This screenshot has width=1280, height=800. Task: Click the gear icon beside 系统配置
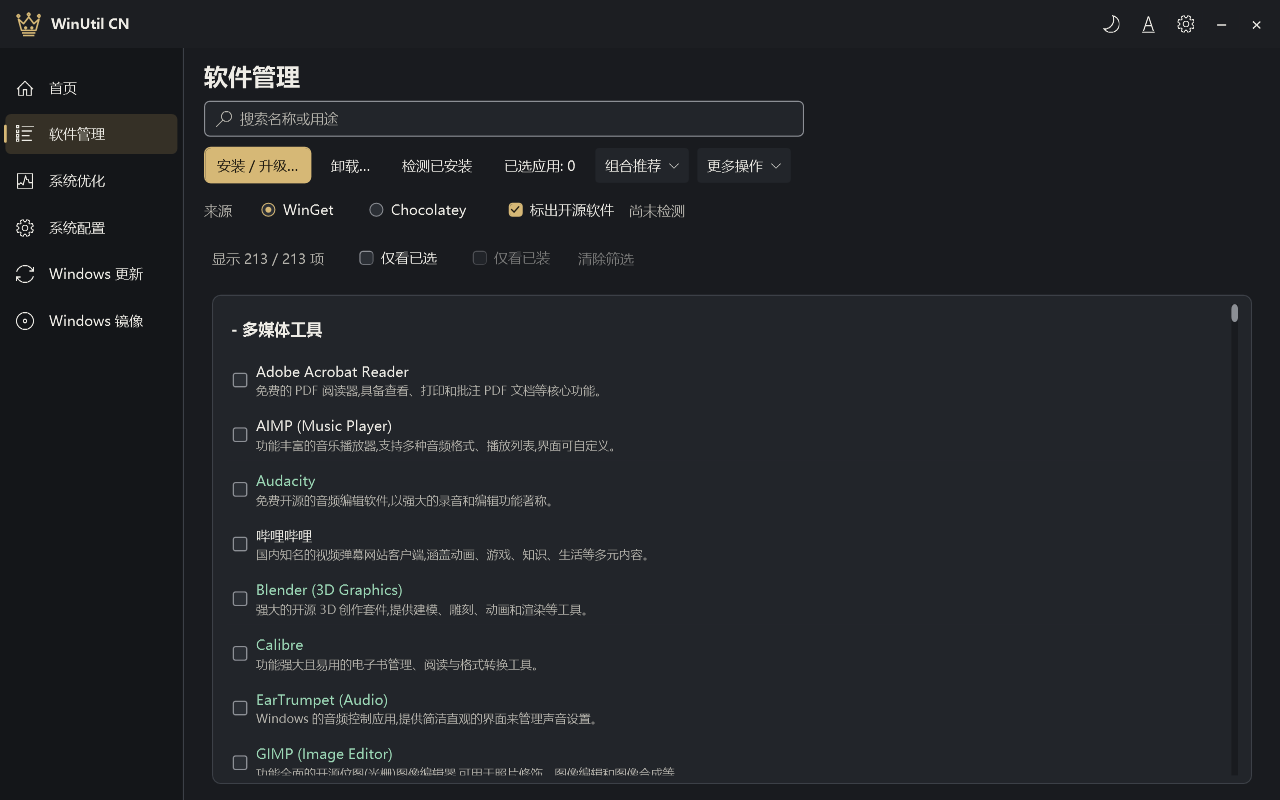coord(25,228)
